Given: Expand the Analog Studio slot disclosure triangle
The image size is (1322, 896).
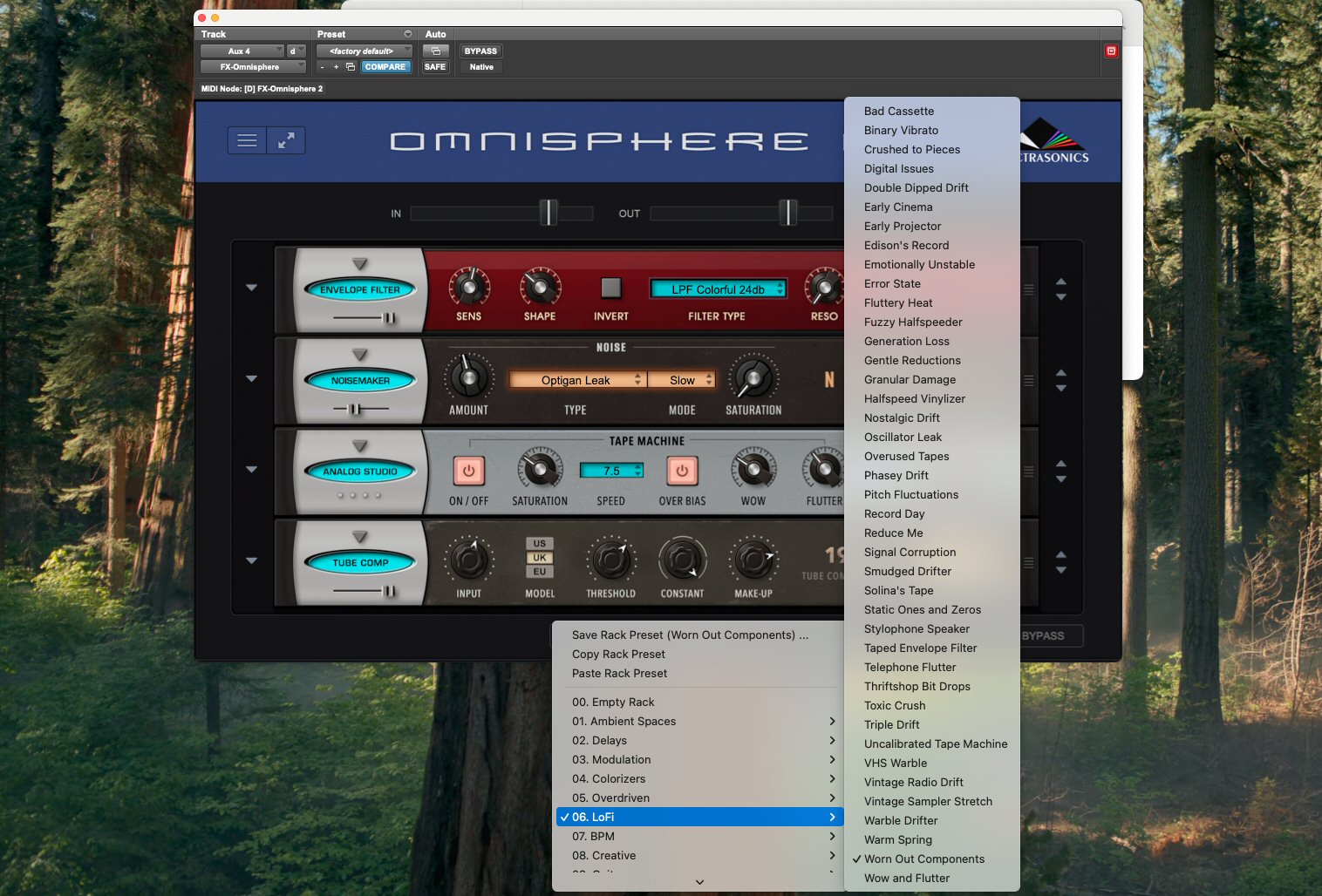Looking at the screenshot, I should coord(252,470).
